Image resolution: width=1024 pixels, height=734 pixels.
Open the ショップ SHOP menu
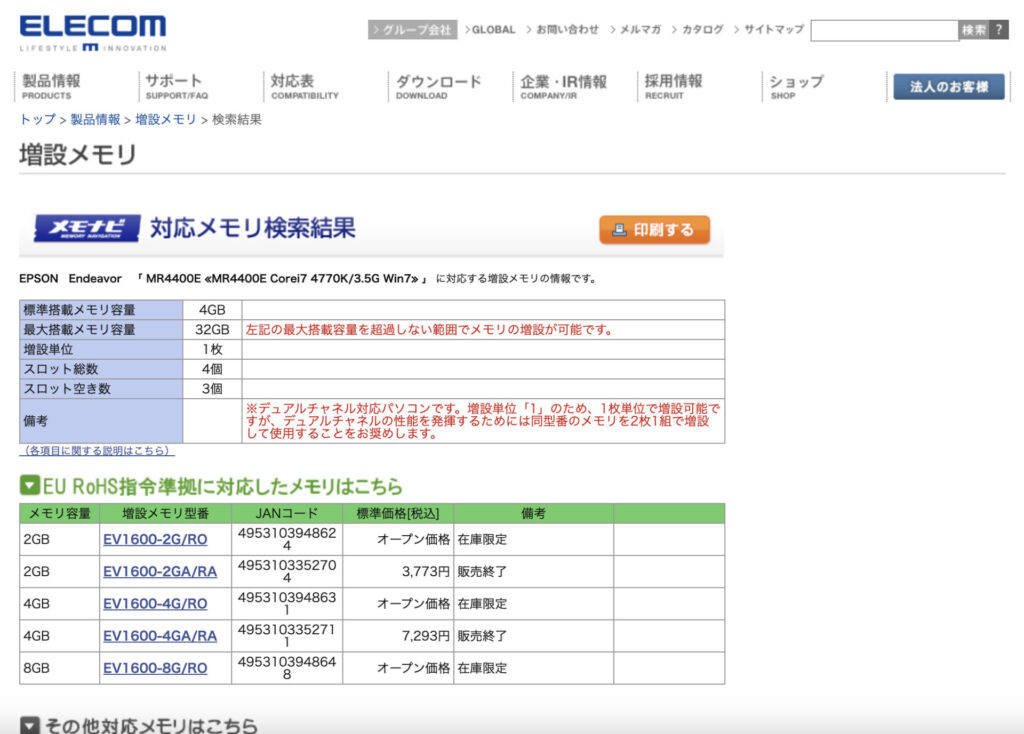pyautogui.click(x=796, y=86)
